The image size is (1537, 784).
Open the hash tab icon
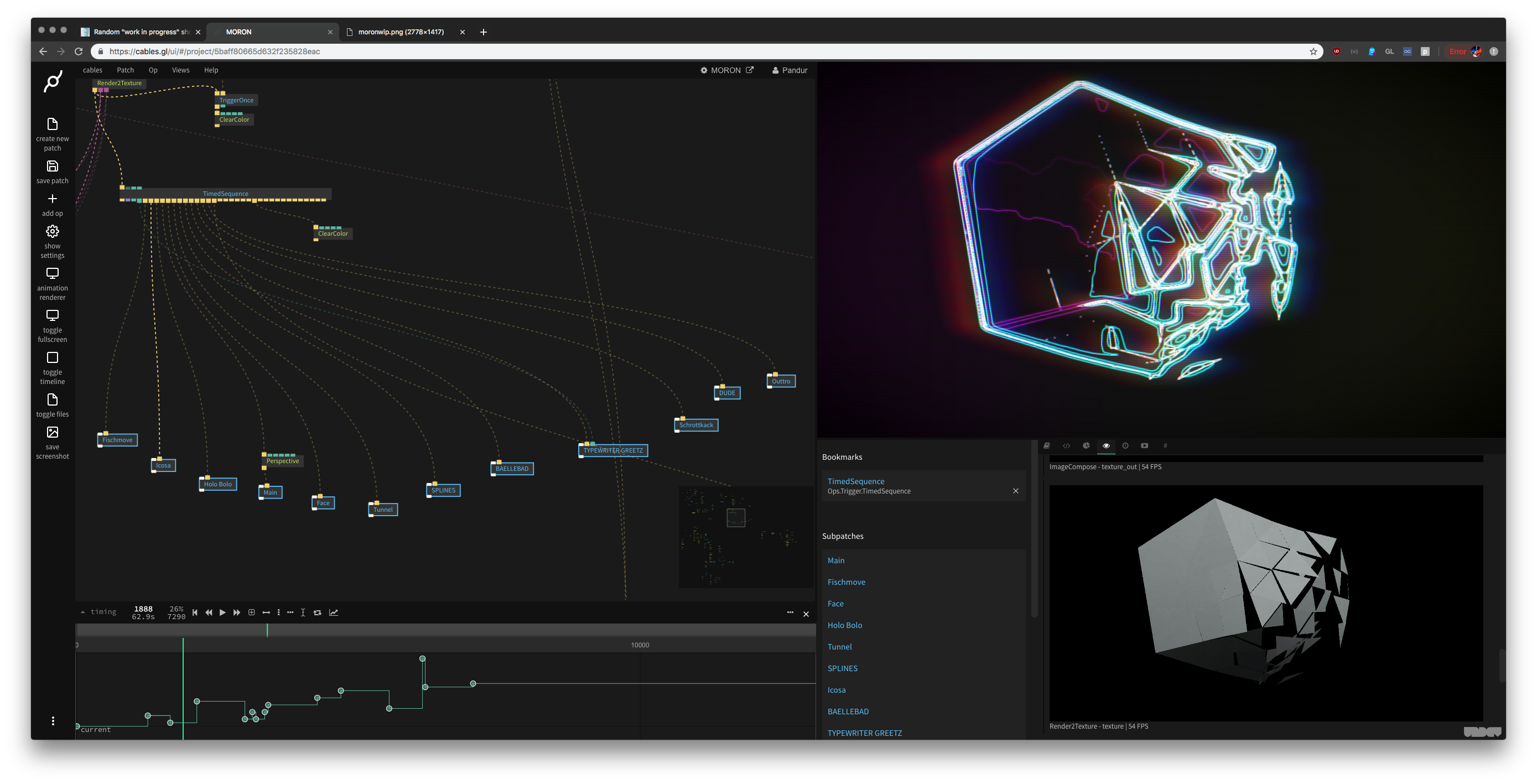tap(1165, 446)
